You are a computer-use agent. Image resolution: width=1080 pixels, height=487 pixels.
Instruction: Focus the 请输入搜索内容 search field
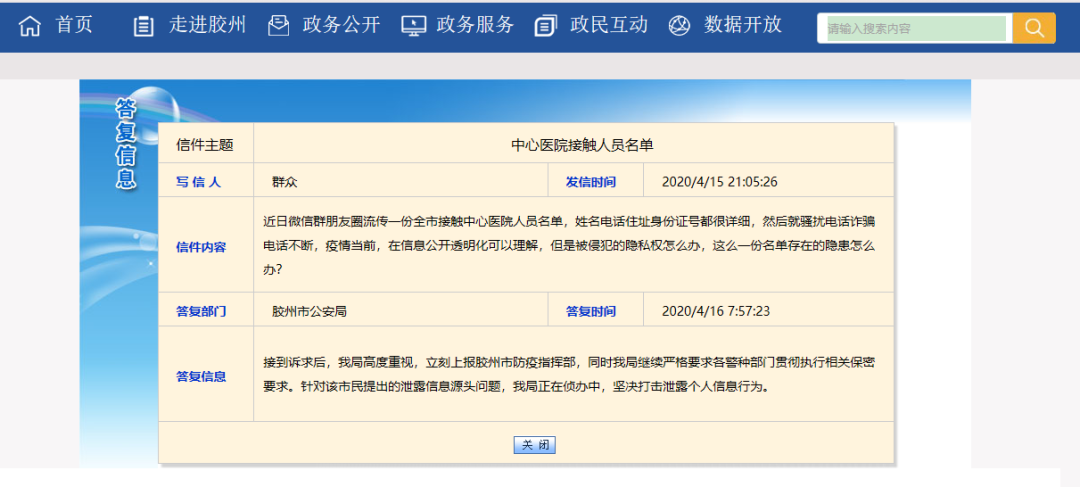[x=916, y=29]
